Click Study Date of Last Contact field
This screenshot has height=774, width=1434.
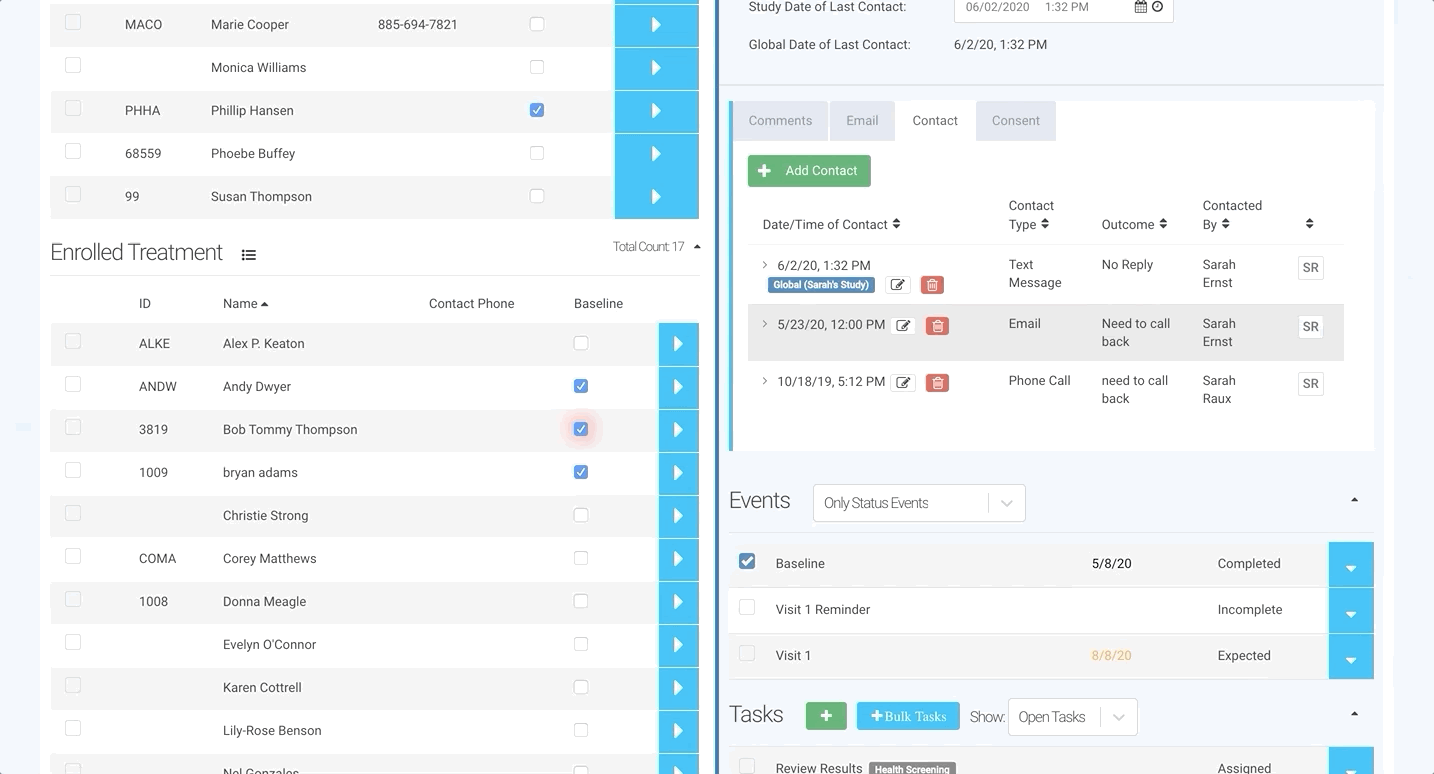(1040, 7)
